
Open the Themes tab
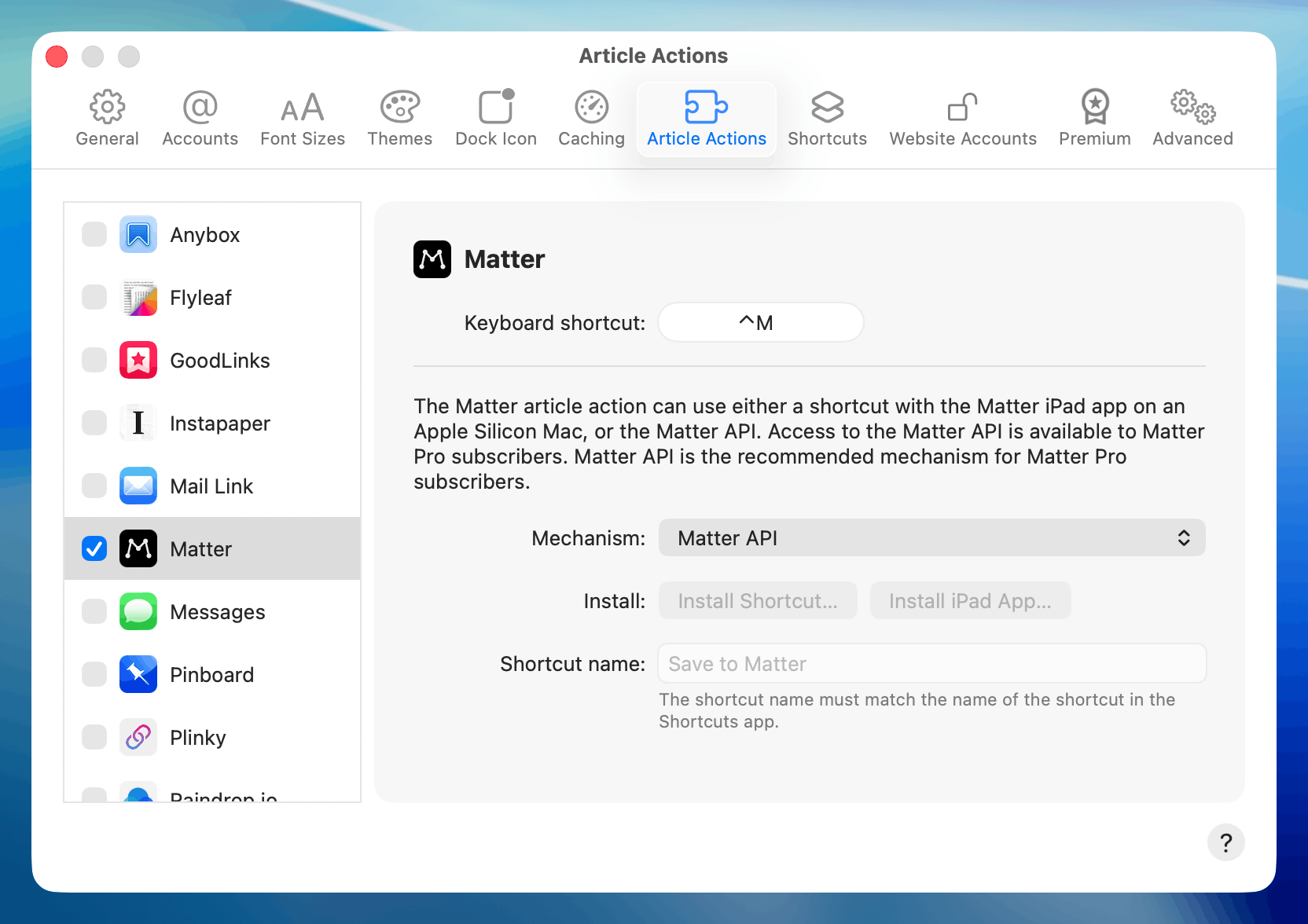click(x=399, y=119)
